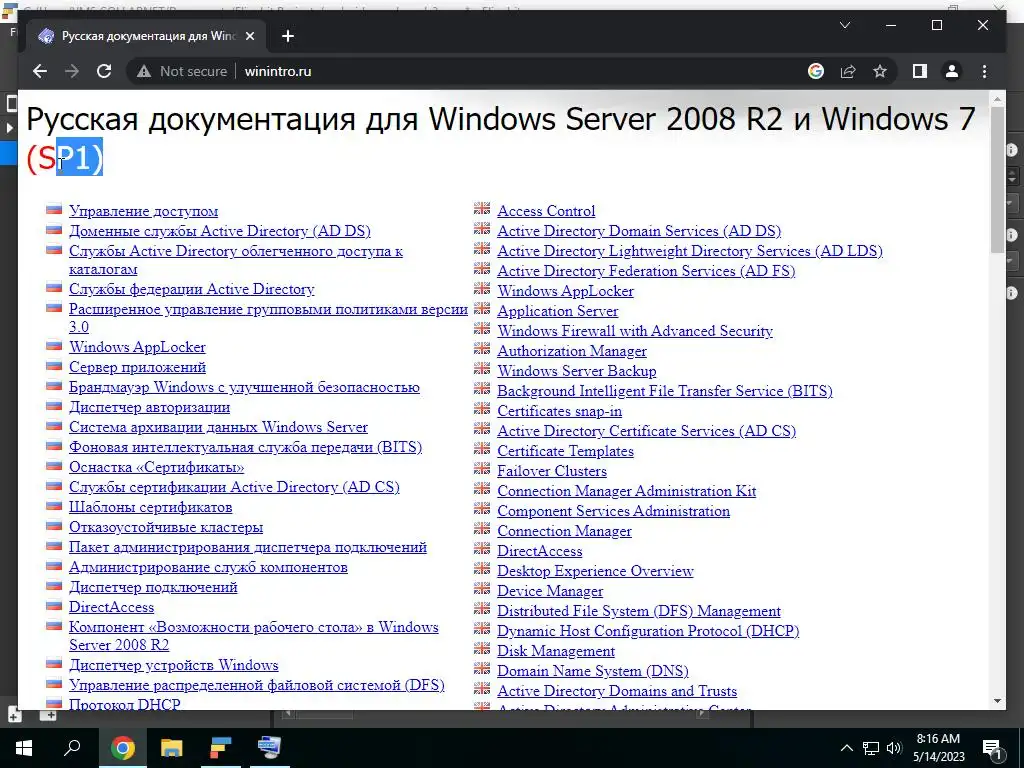Open the Google account icon in address bar
1024x768 pixels.
pos(816,71)
